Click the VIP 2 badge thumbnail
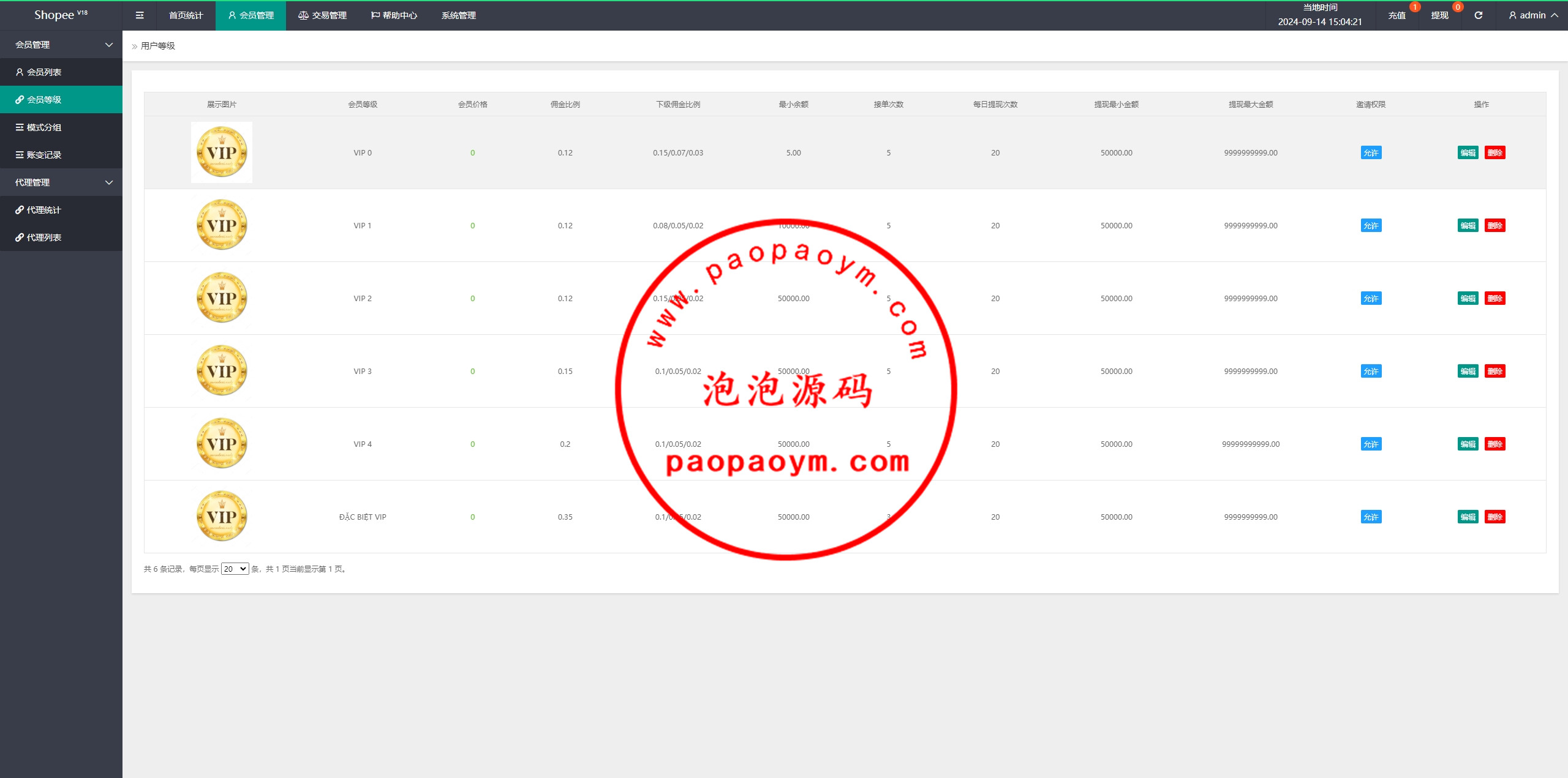Image resolution: width=1568 pixels, height=778 pixels. coord(222,298)
